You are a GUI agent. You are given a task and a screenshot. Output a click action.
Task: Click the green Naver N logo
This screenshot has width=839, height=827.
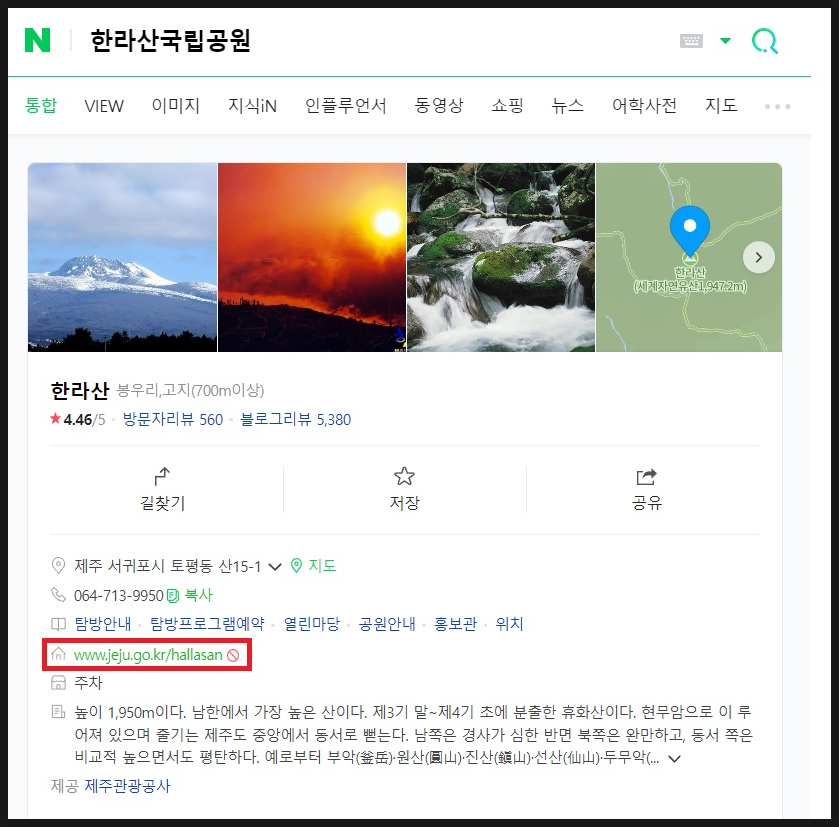point(37,40)
